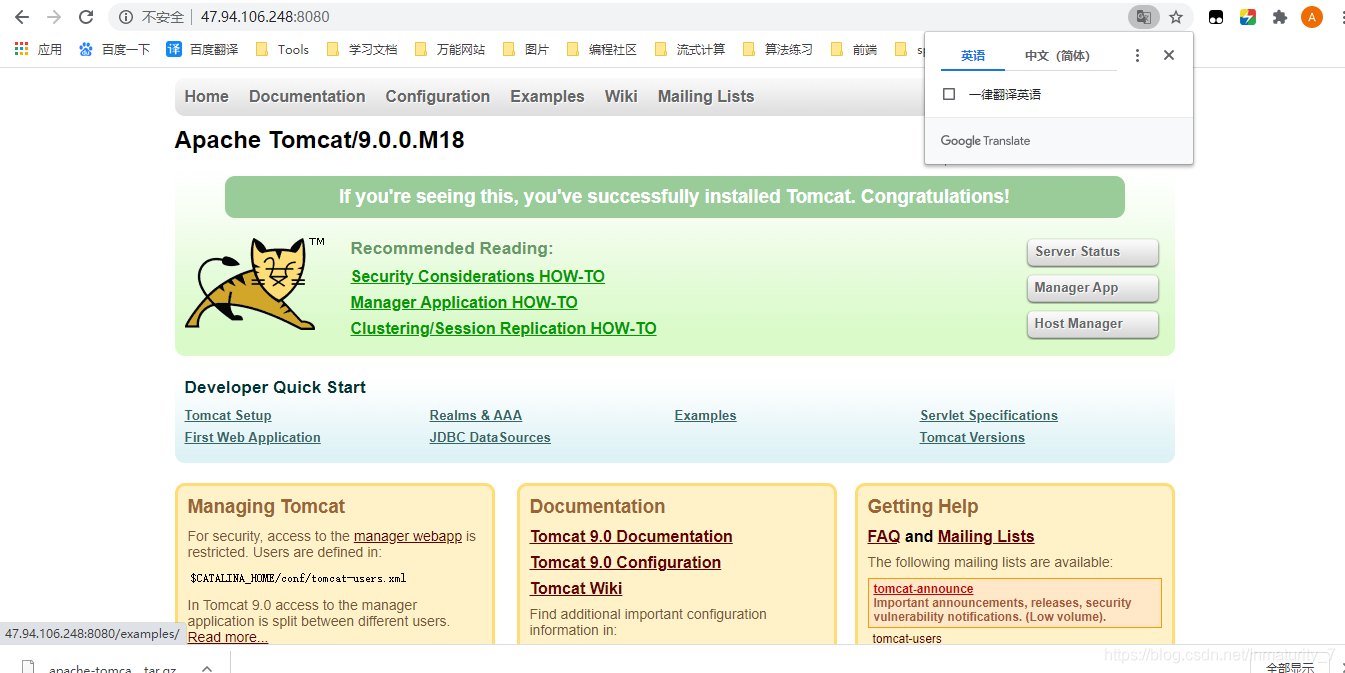Viewport: 1345px width, 673px height.
Task: Open the 百度一下 bookmark
Action: (114, 49)
